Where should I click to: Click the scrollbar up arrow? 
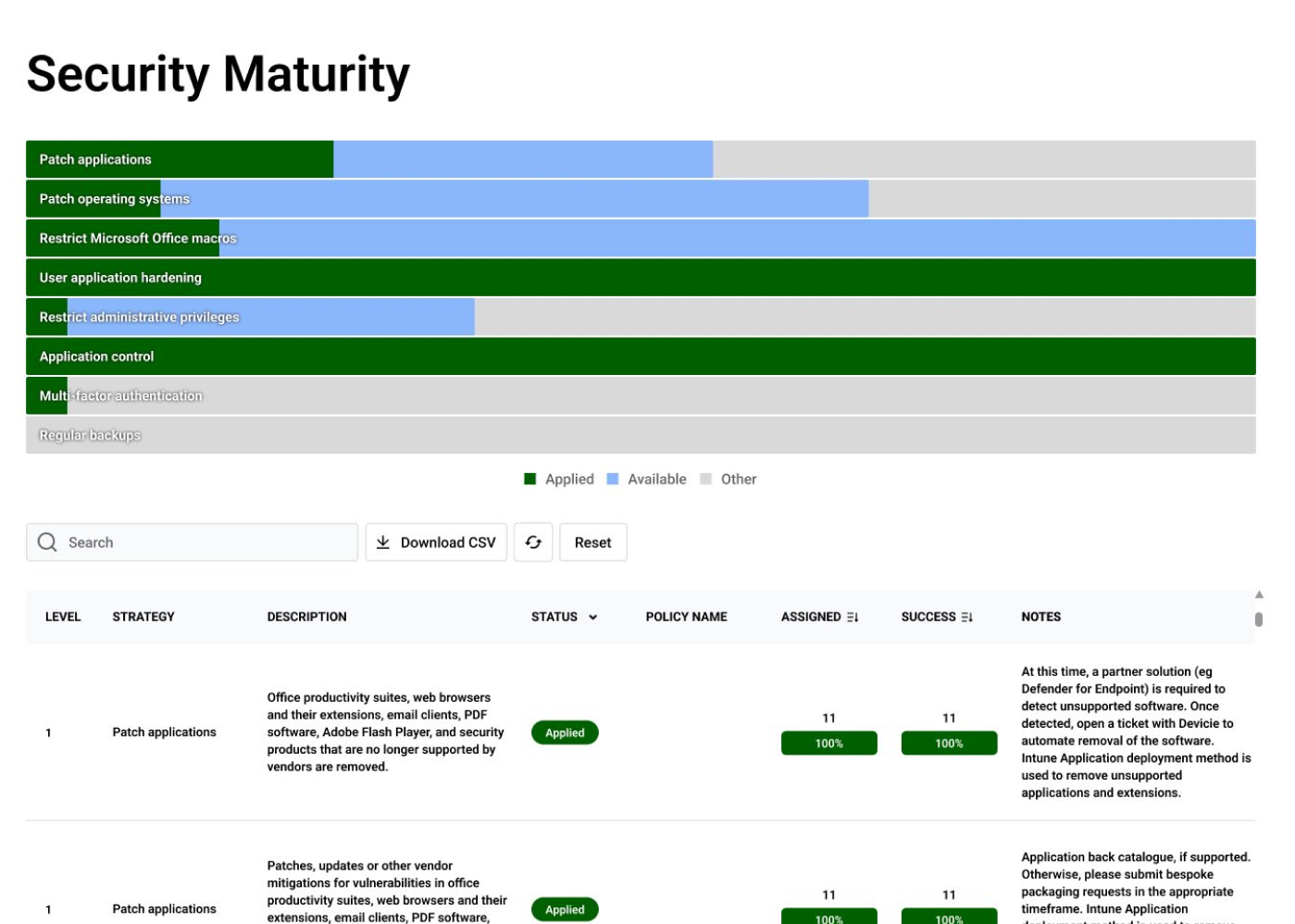[1259, 594]
